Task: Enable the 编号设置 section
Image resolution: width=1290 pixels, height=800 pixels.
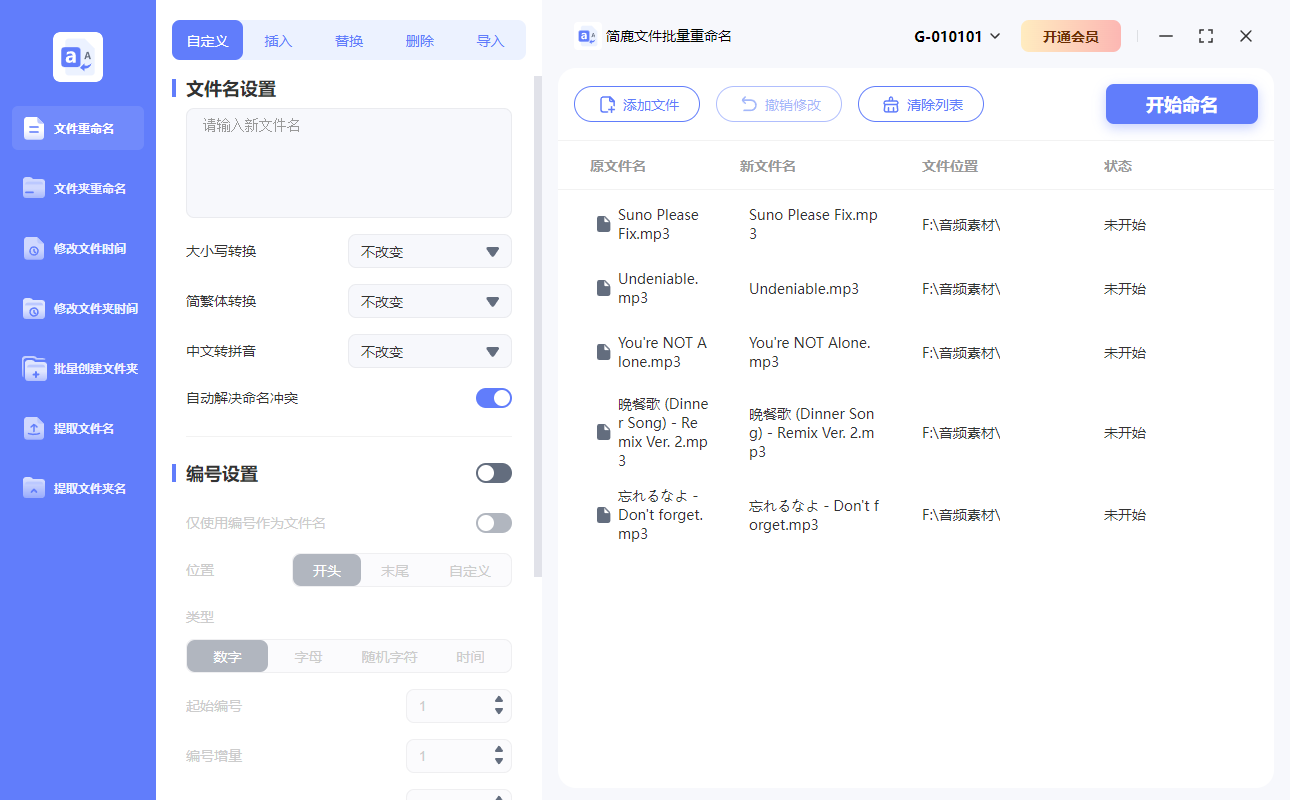Action: coord(493,472)
